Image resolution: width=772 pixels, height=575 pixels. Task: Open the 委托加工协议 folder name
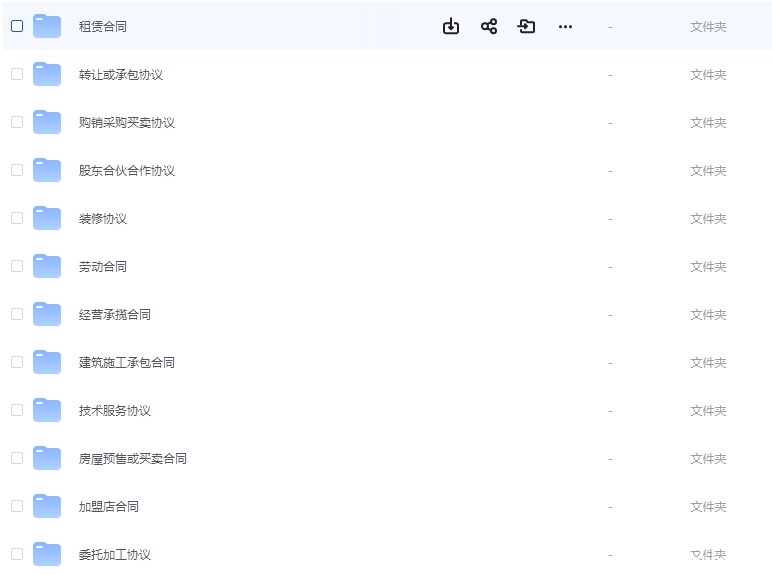(115, 555)
